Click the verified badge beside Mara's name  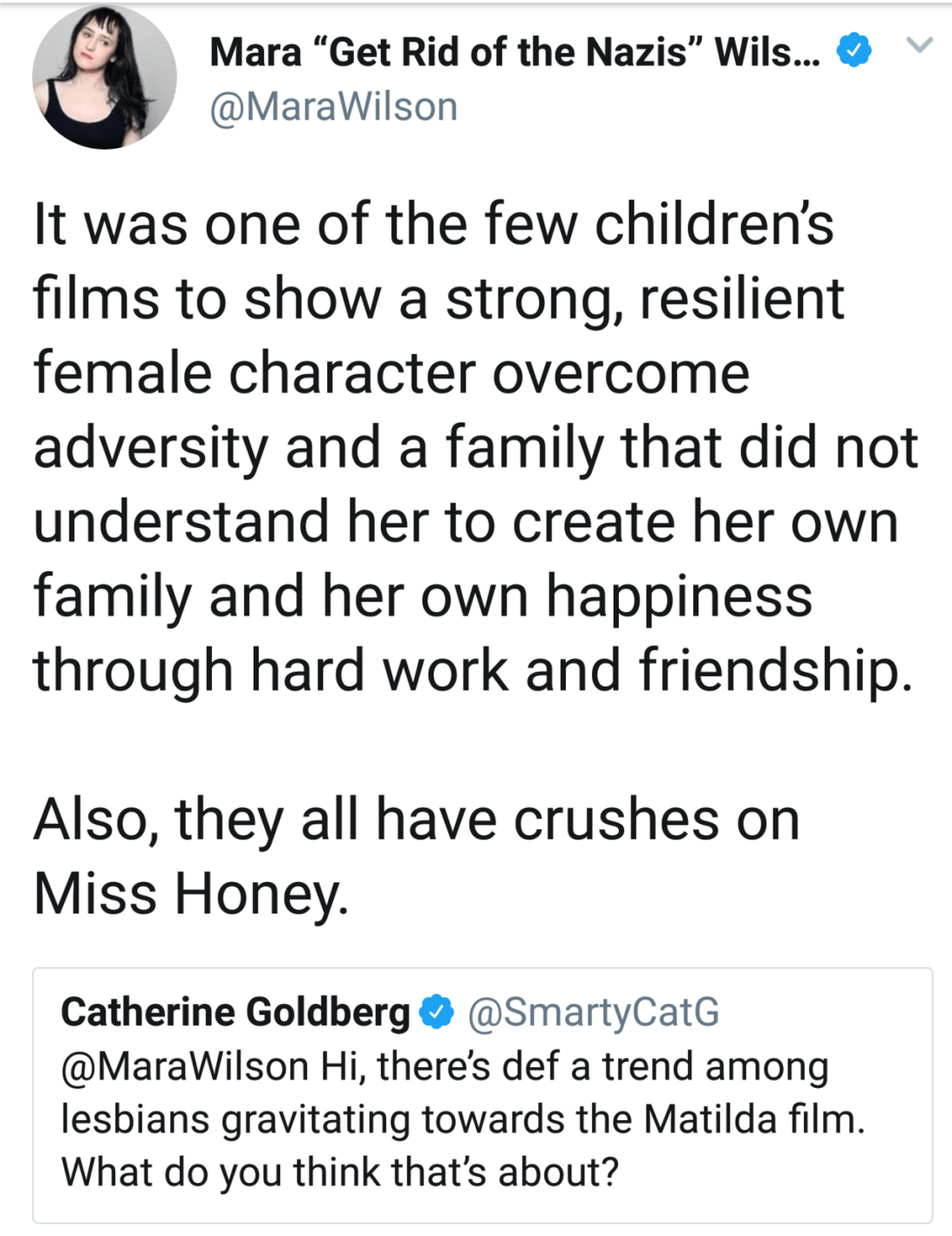[x=853, y=51]
